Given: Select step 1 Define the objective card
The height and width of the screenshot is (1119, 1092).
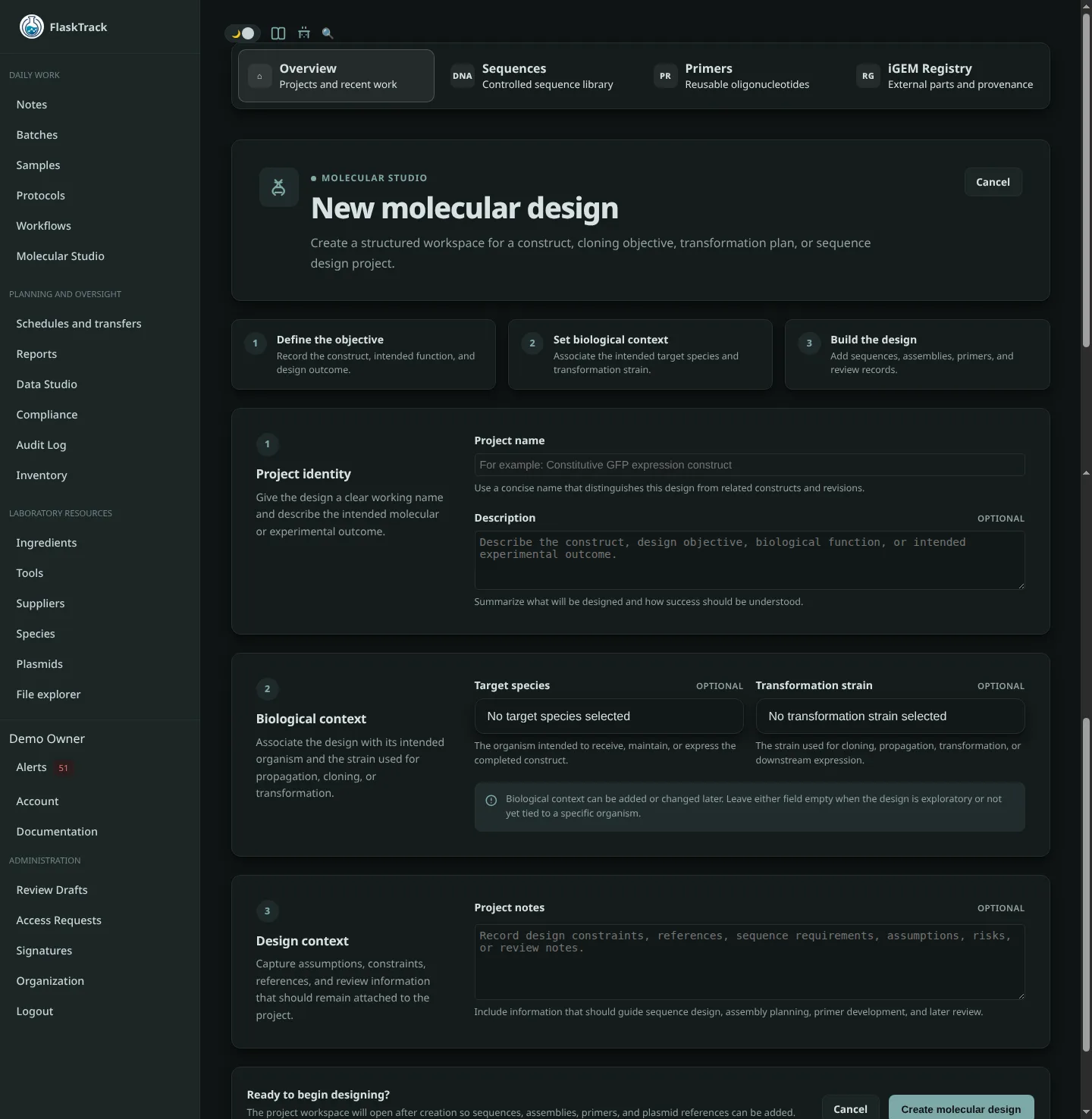Looking at the screenshot, I should pos(363,354).
